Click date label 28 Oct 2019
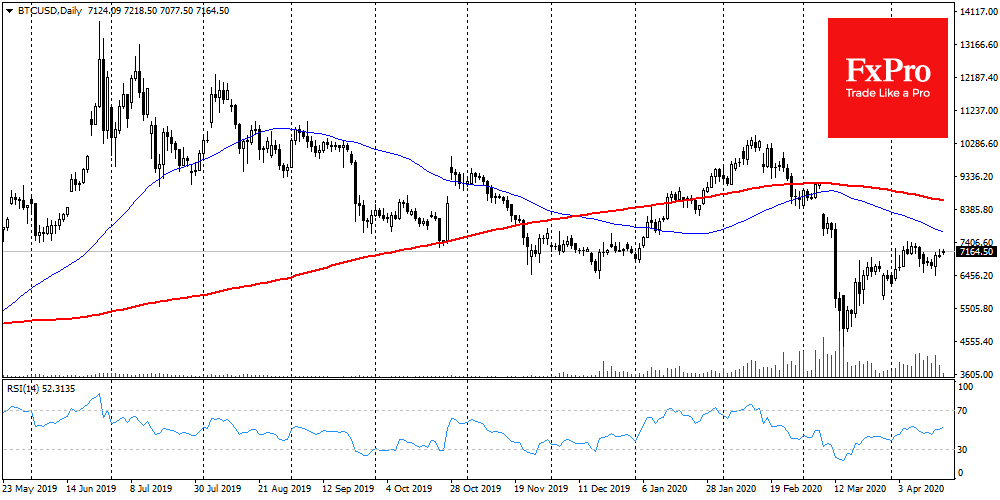Screen dimensions: 1000x500 [x=475, y=489]
